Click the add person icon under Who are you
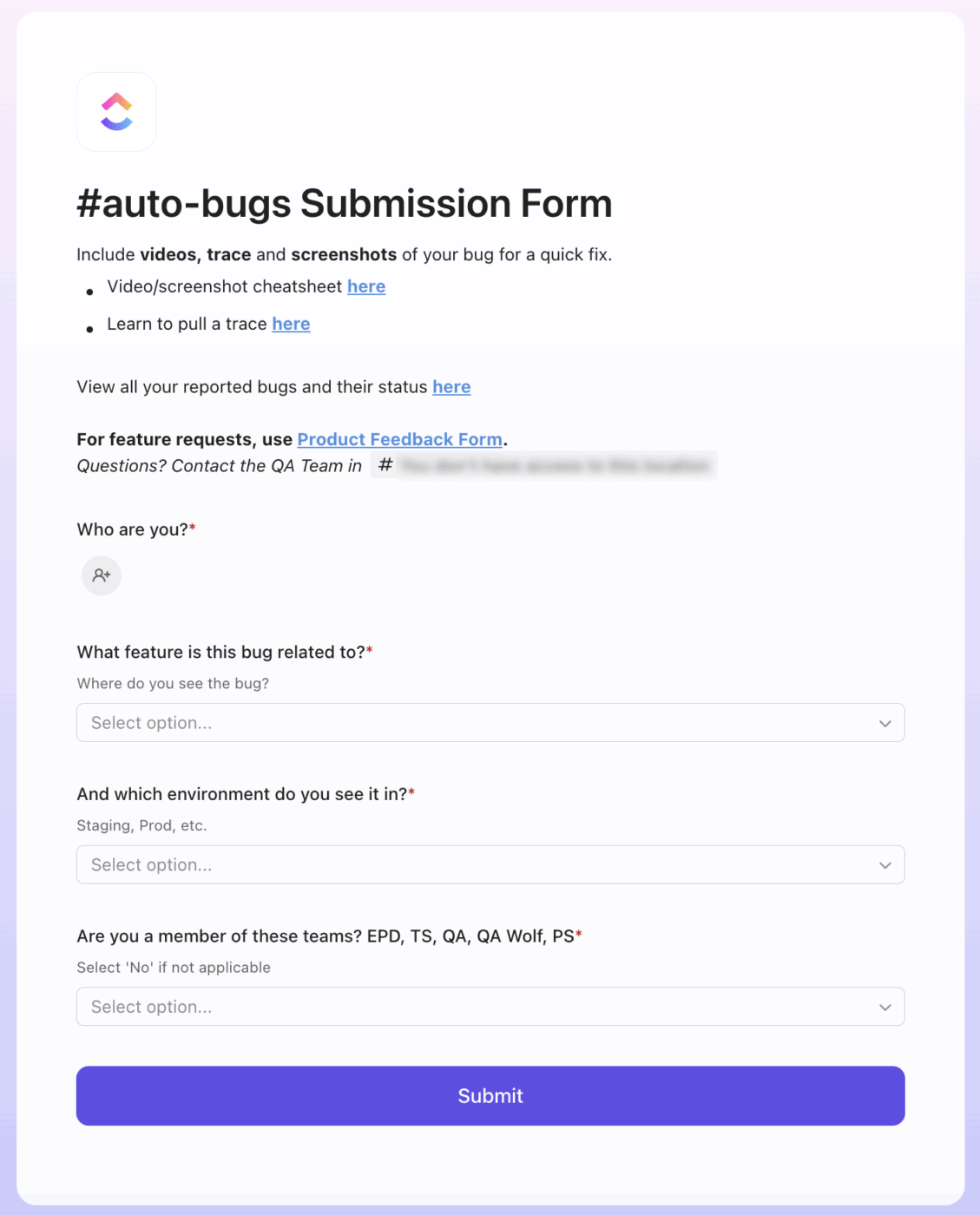Image resolution: width=980 pixels, height=1215 pixels. 102,575
